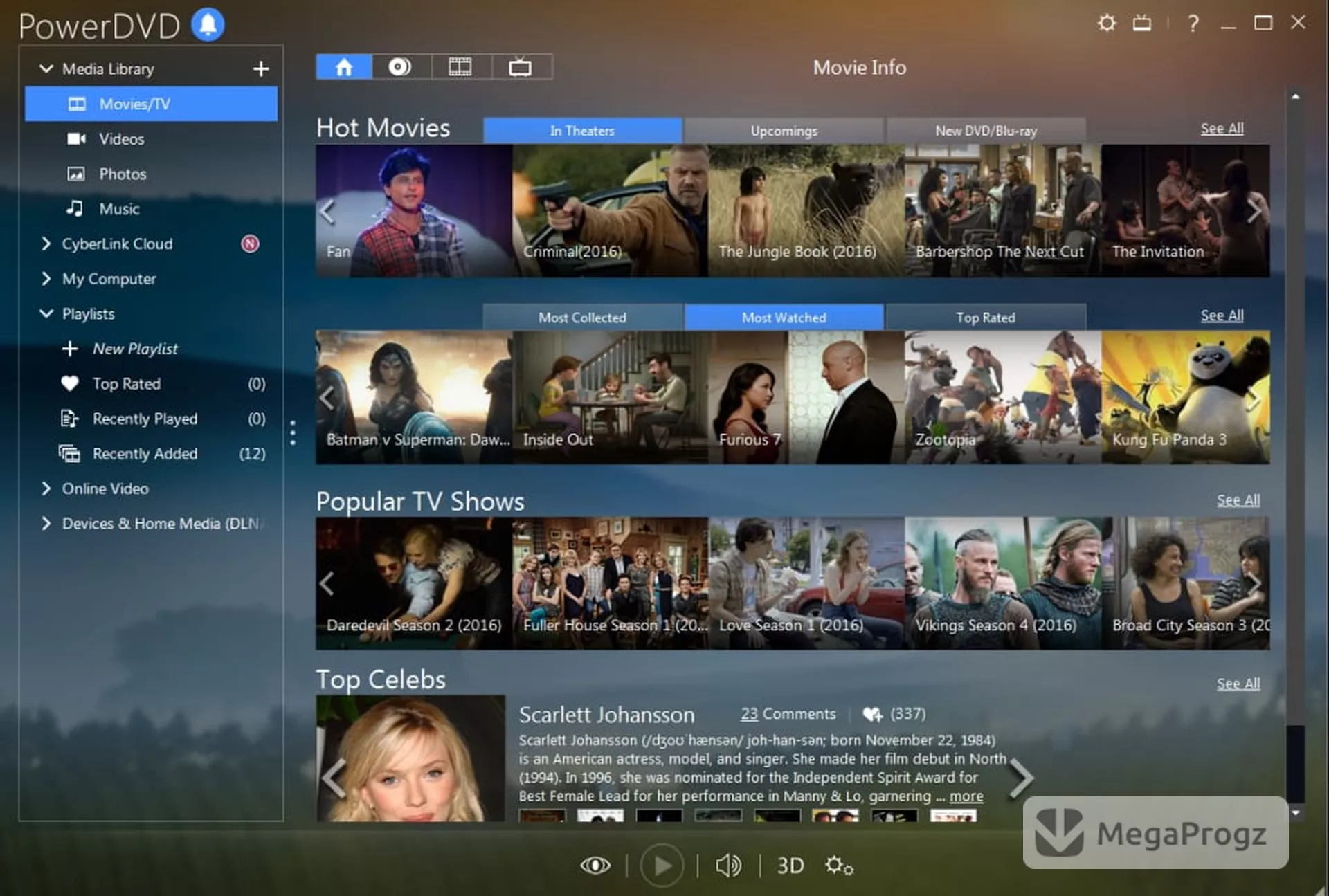
Task: Collapse the Media Library section
Action: click(x=46, y=68)
